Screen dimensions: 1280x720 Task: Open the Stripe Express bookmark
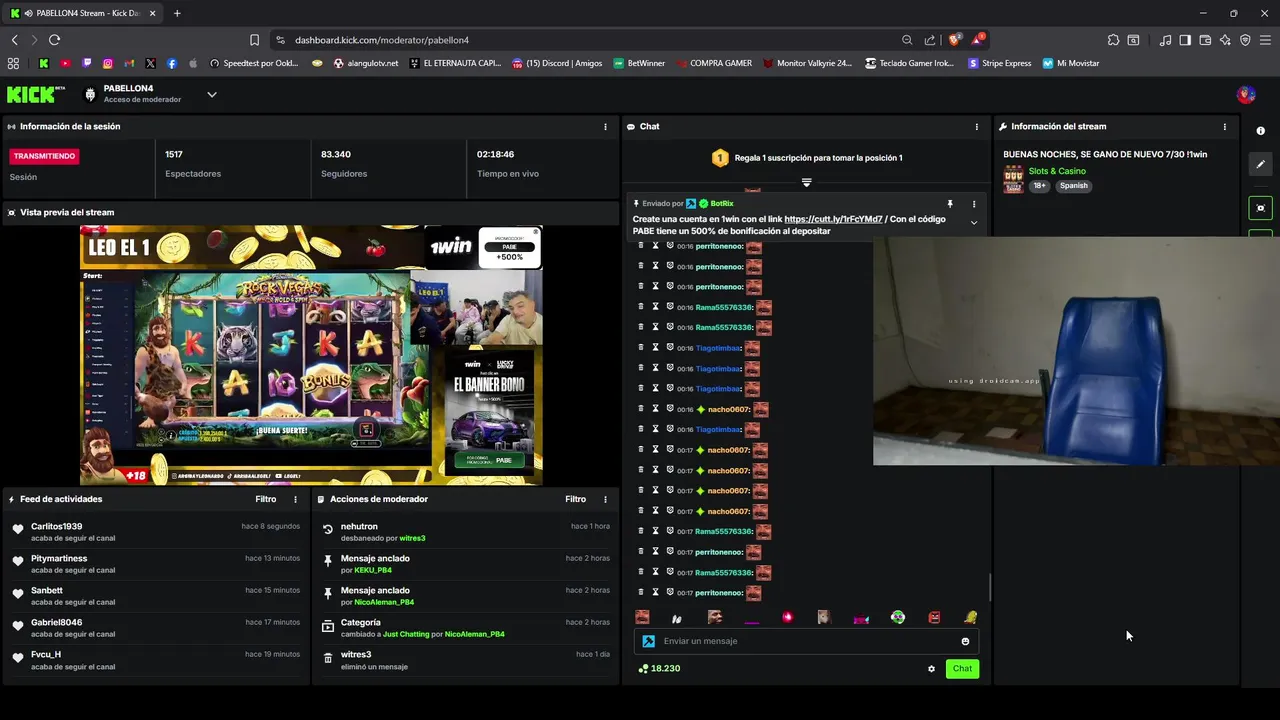(999, 63)
